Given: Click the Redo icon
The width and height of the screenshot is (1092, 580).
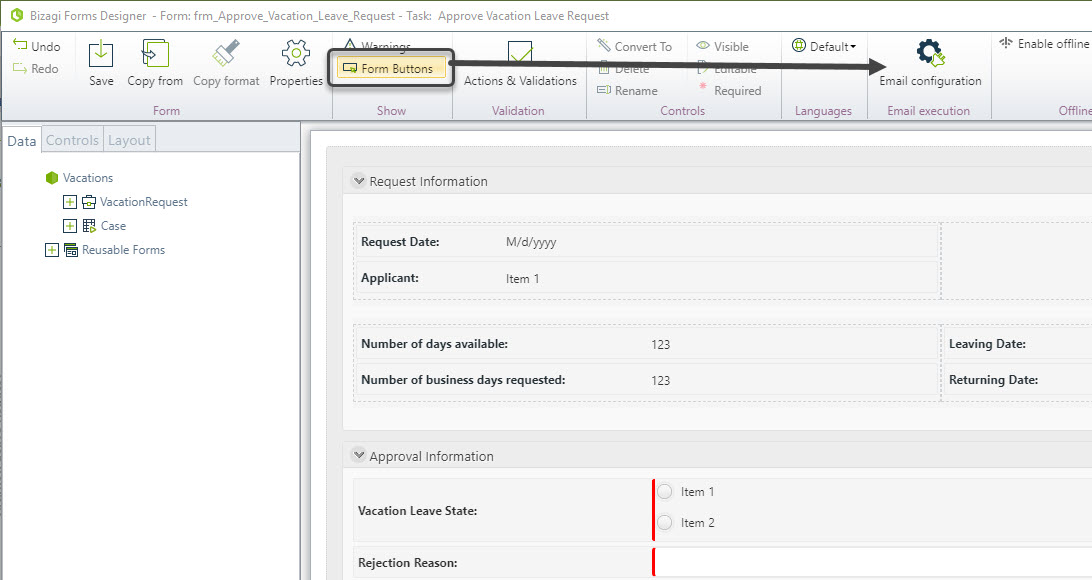Looking at the screenshot, I should [20, 68].
